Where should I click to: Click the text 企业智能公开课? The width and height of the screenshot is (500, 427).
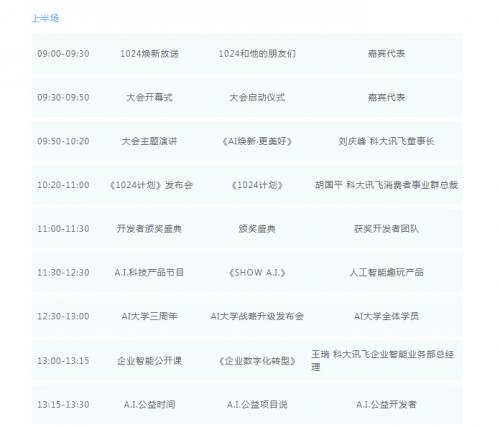click(x=149, y=361)
